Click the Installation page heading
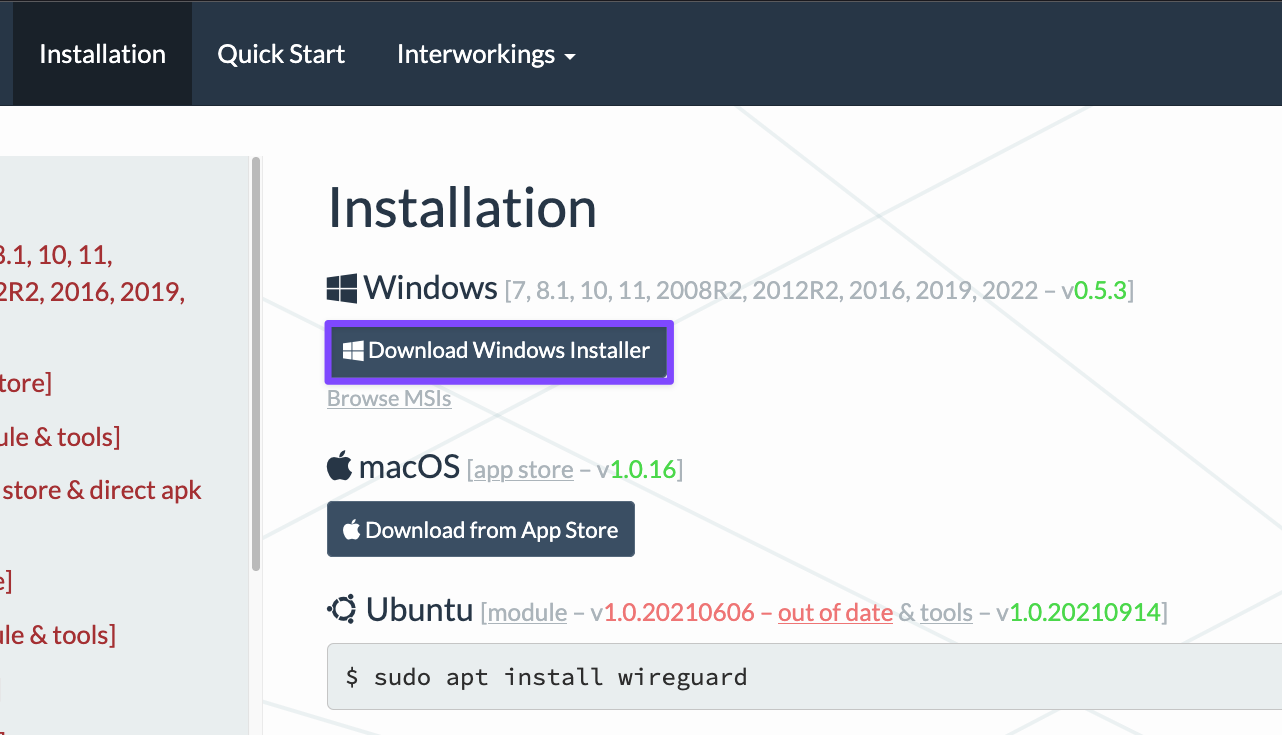Image resolution: width=1282 pixels, height=735 pixels. [462, 208]
